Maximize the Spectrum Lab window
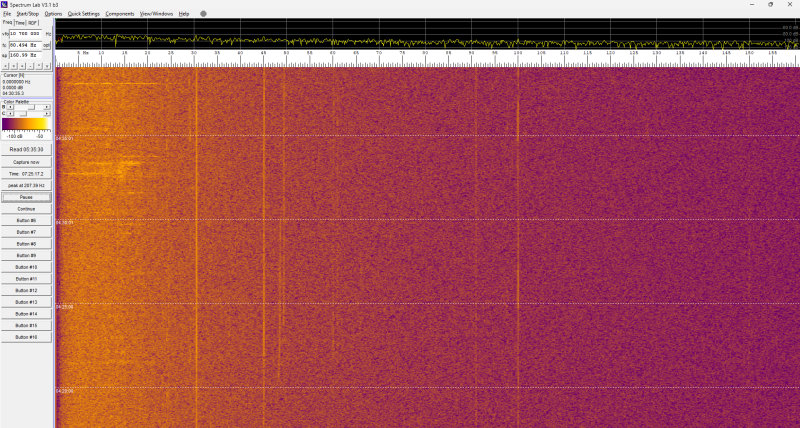The image size is (800, 428). 770,5
